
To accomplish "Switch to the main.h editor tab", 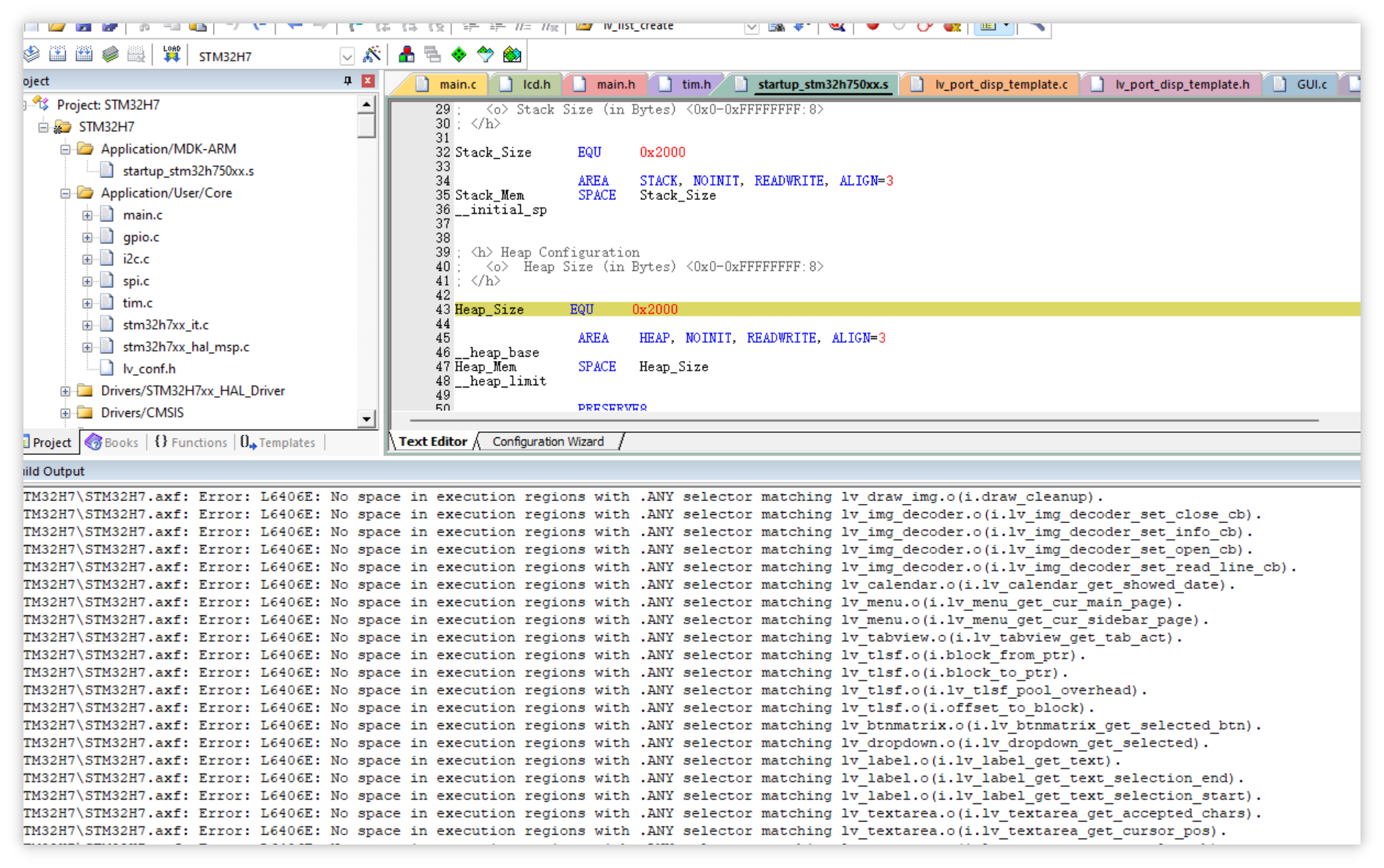I will 607,84.
